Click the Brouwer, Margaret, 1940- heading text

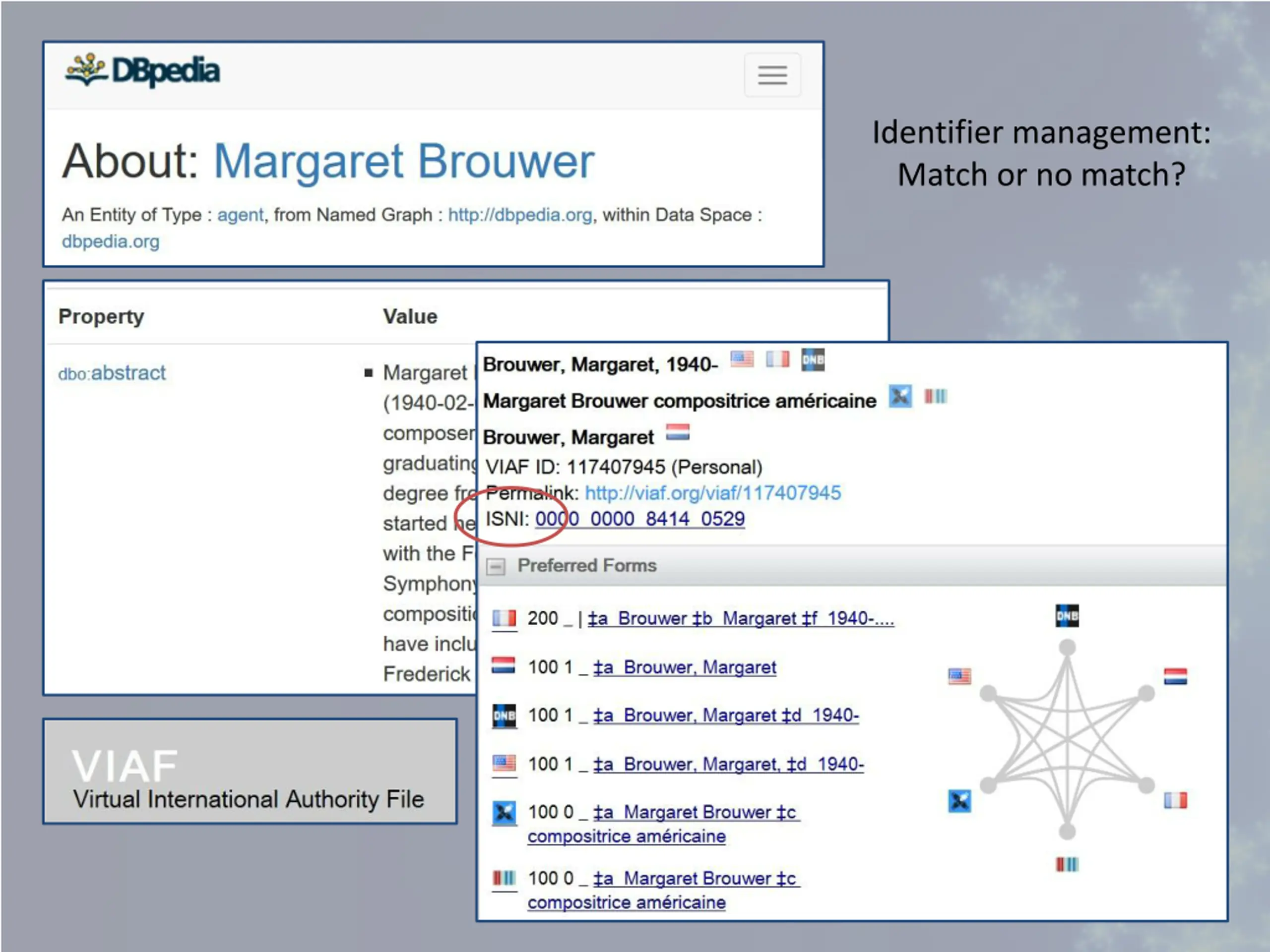click(x=601, y=364)
